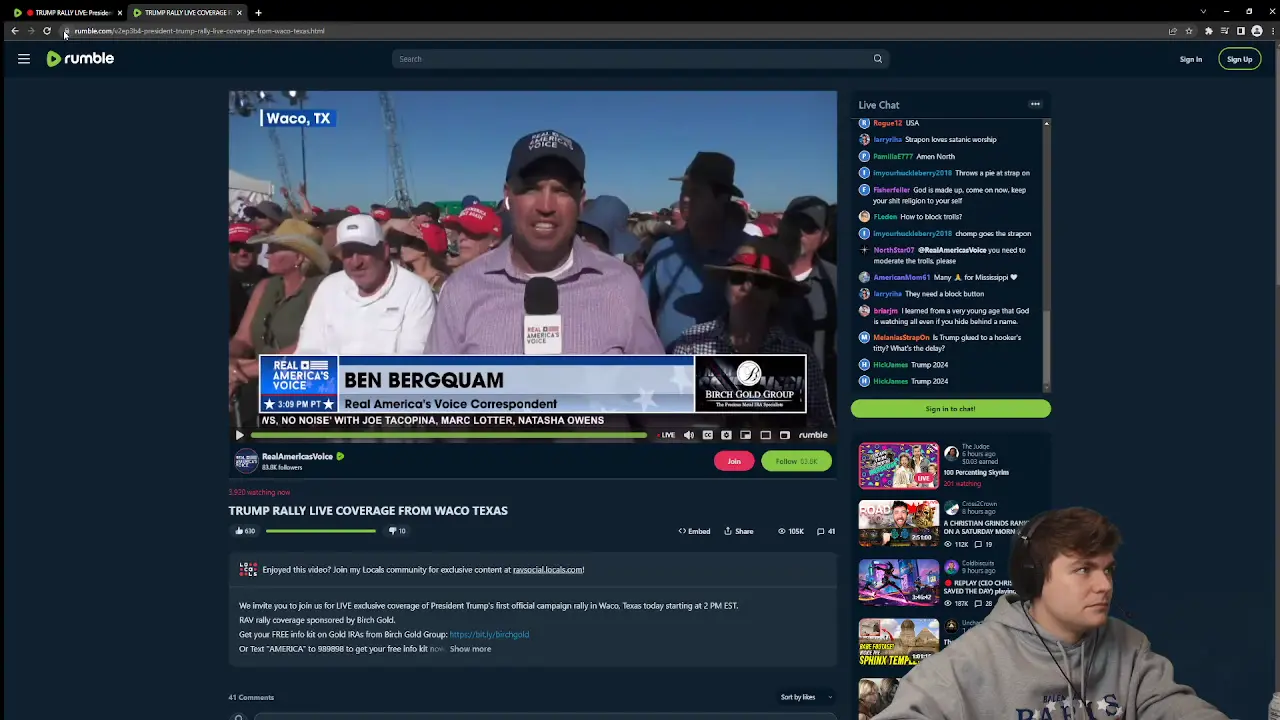The width and height of the screenshot is (1280, 720).
Task: Click the search magnifier icon
Action: click(877, 58)
